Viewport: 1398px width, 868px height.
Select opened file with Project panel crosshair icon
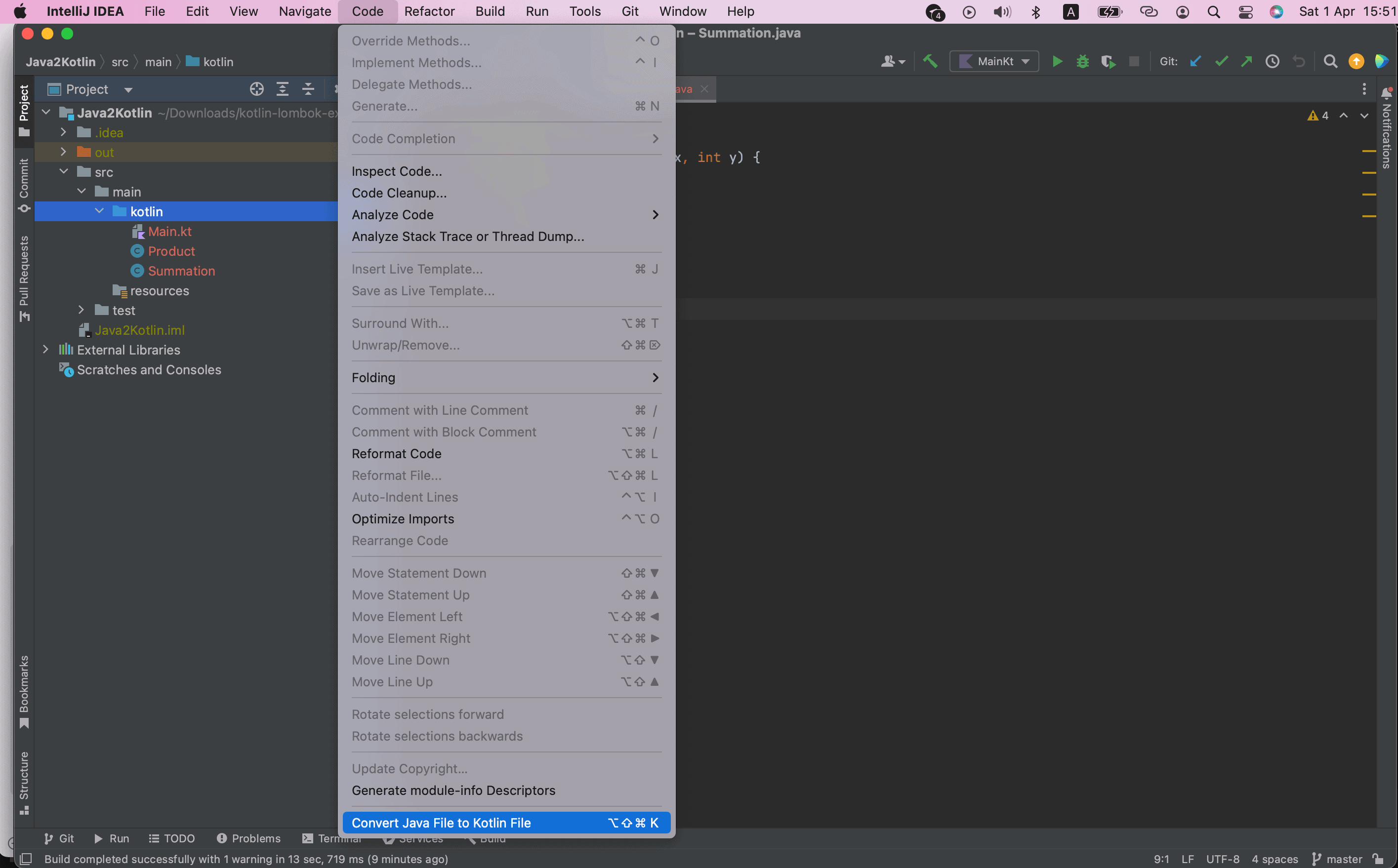[x=257, y=89]
